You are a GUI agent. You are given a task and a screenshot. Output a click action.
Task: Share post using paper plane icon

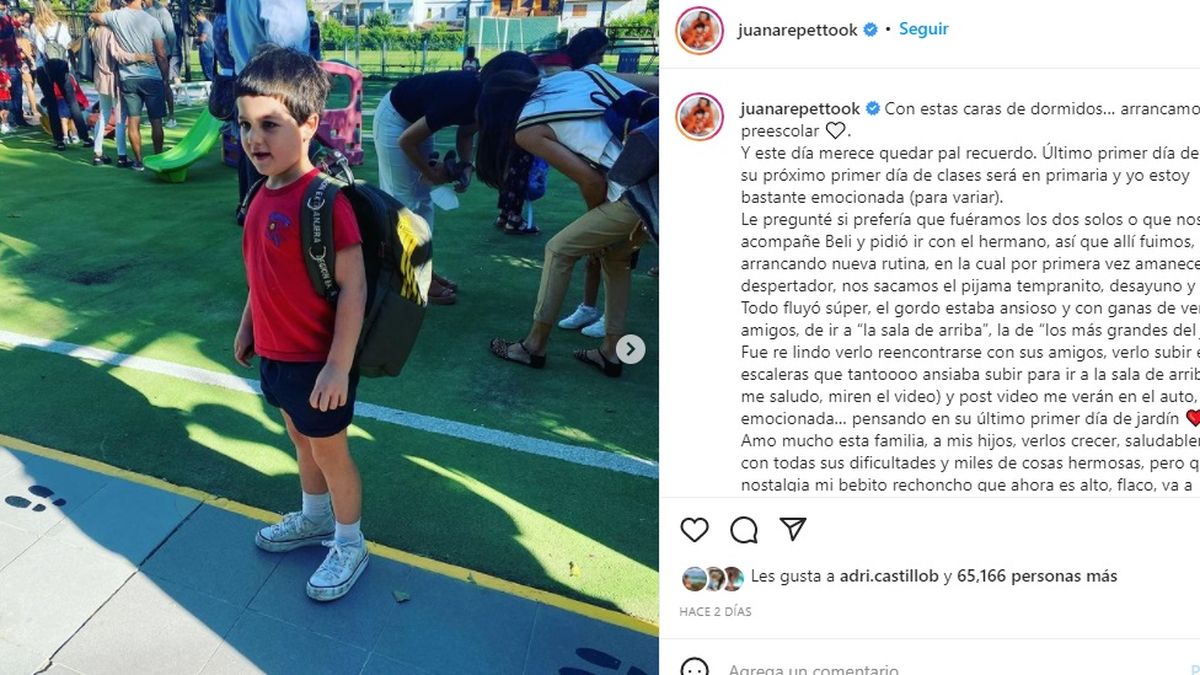[x=793, y=529]
